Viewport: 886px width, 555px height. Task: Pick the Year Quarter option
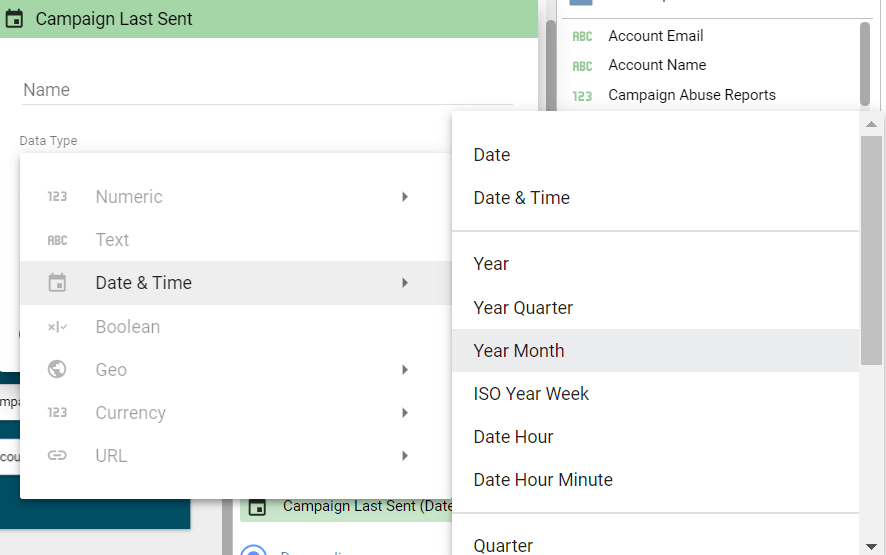(x=523, y=308)
